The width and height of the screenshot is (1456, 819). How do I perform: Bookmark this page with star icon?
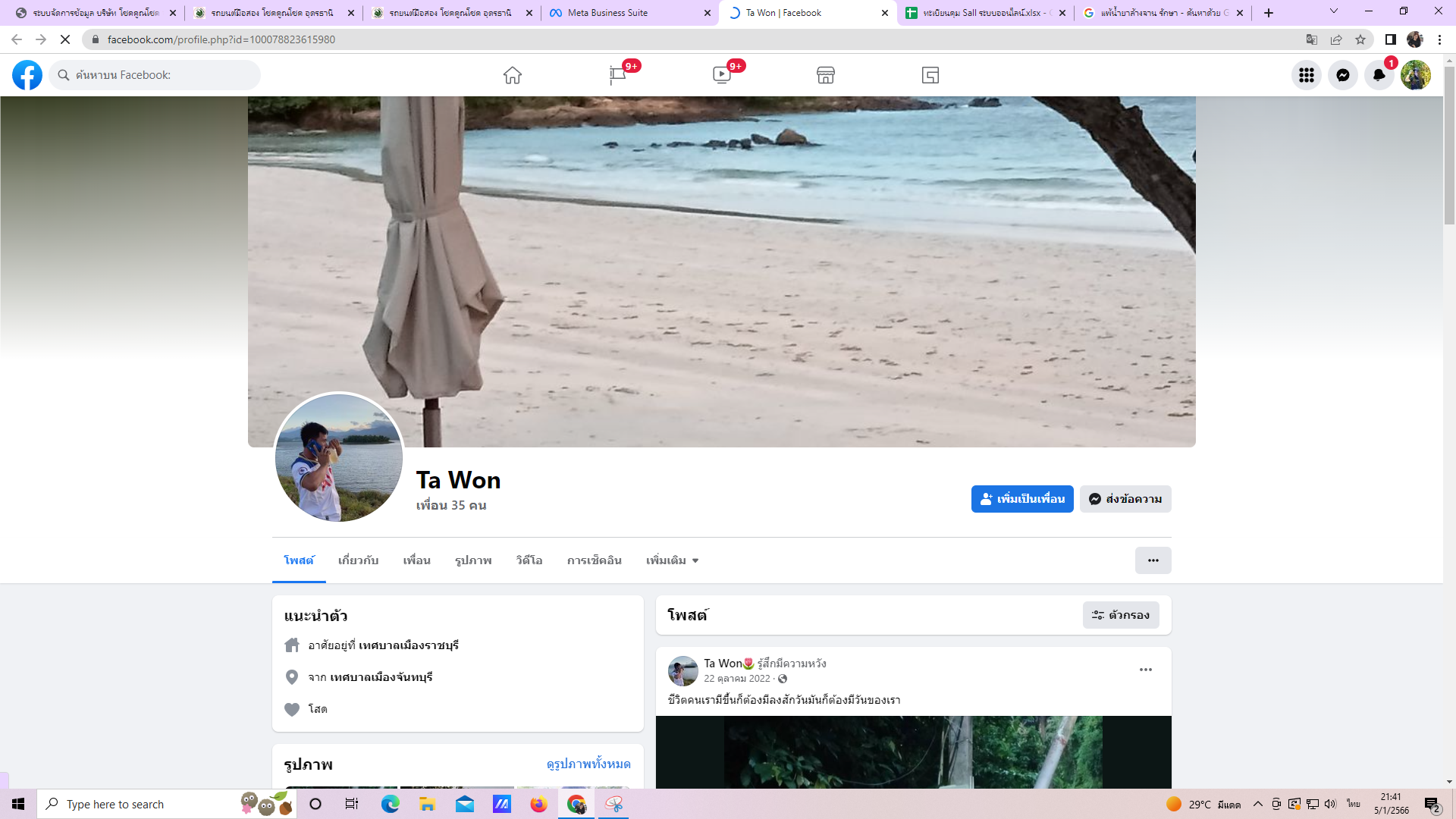[x=1360, y=39]
